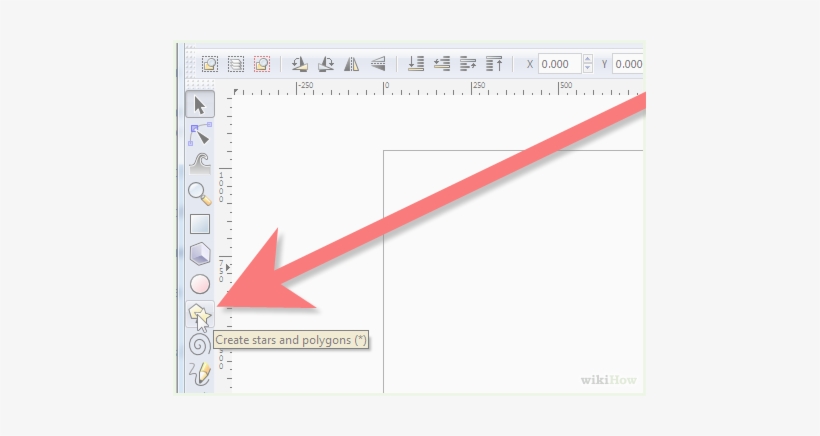
Task: Decrease X value with down stepper arrow
Action: (588, 69)
